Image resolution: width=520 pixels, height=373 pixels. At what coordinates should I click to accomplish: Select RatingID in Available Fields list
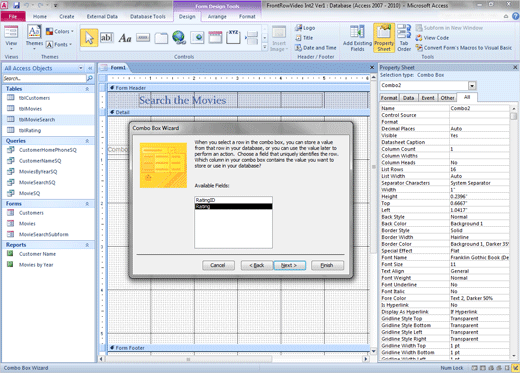(233, 200)
